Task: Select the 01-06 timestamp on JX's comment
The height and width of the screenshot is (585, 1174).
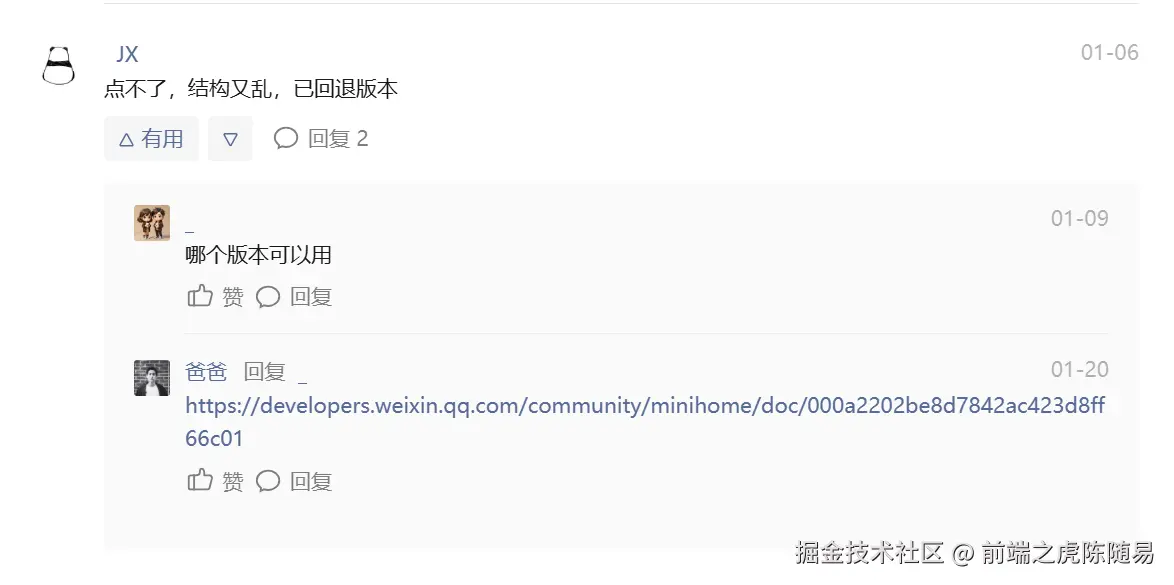Action: click(x=1110, y=52)
